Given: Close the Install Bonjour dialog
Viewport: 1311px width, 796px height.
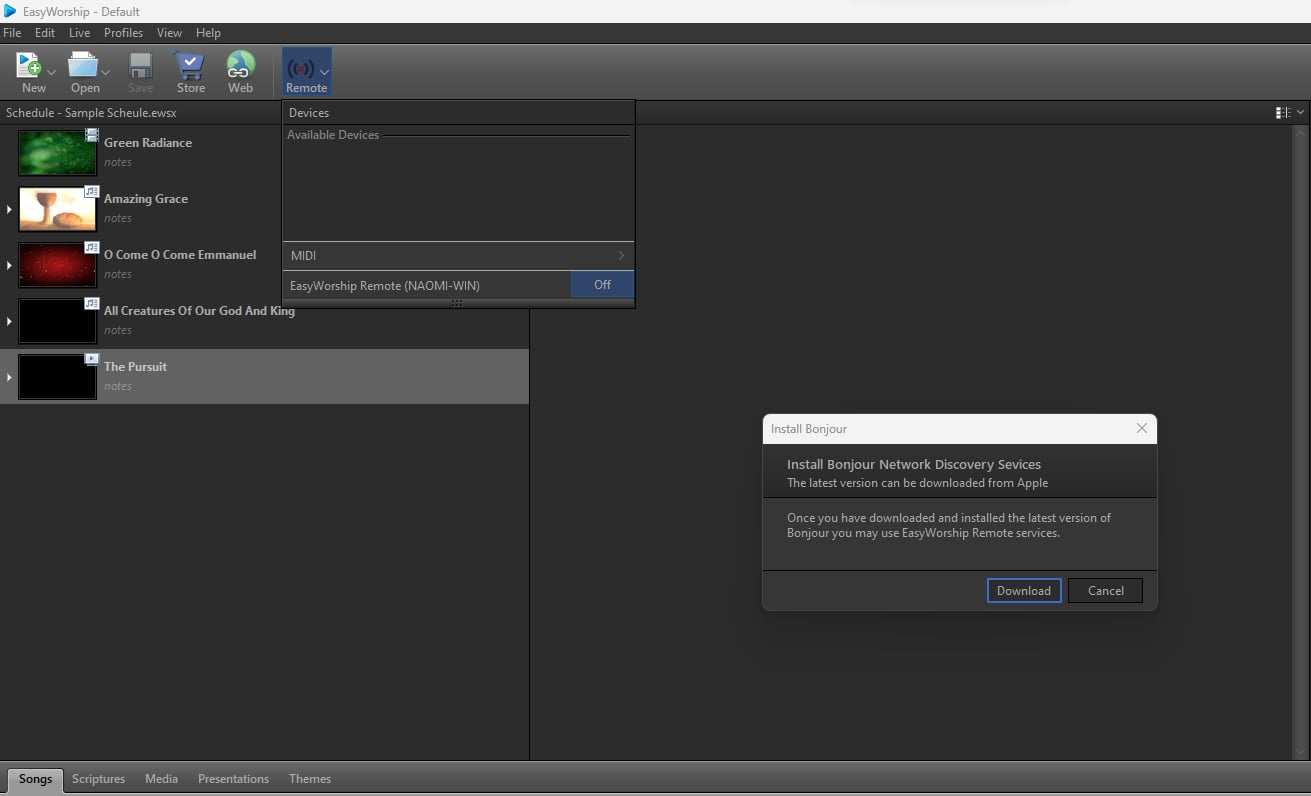Looking at the screenshot, I should (1142, 428).
